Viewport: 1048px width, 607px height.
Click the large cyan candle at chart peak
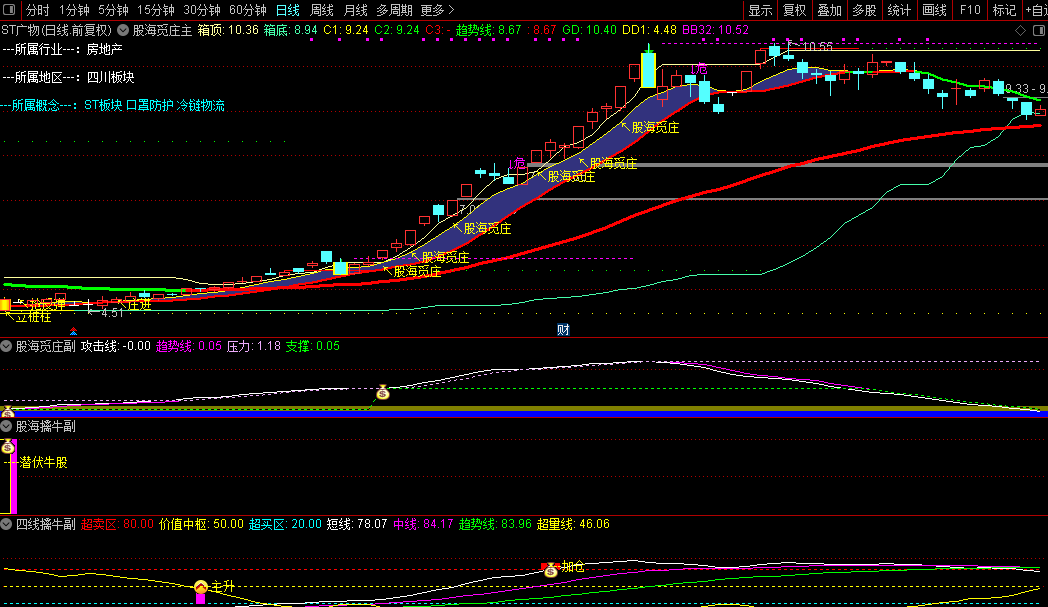648,70
